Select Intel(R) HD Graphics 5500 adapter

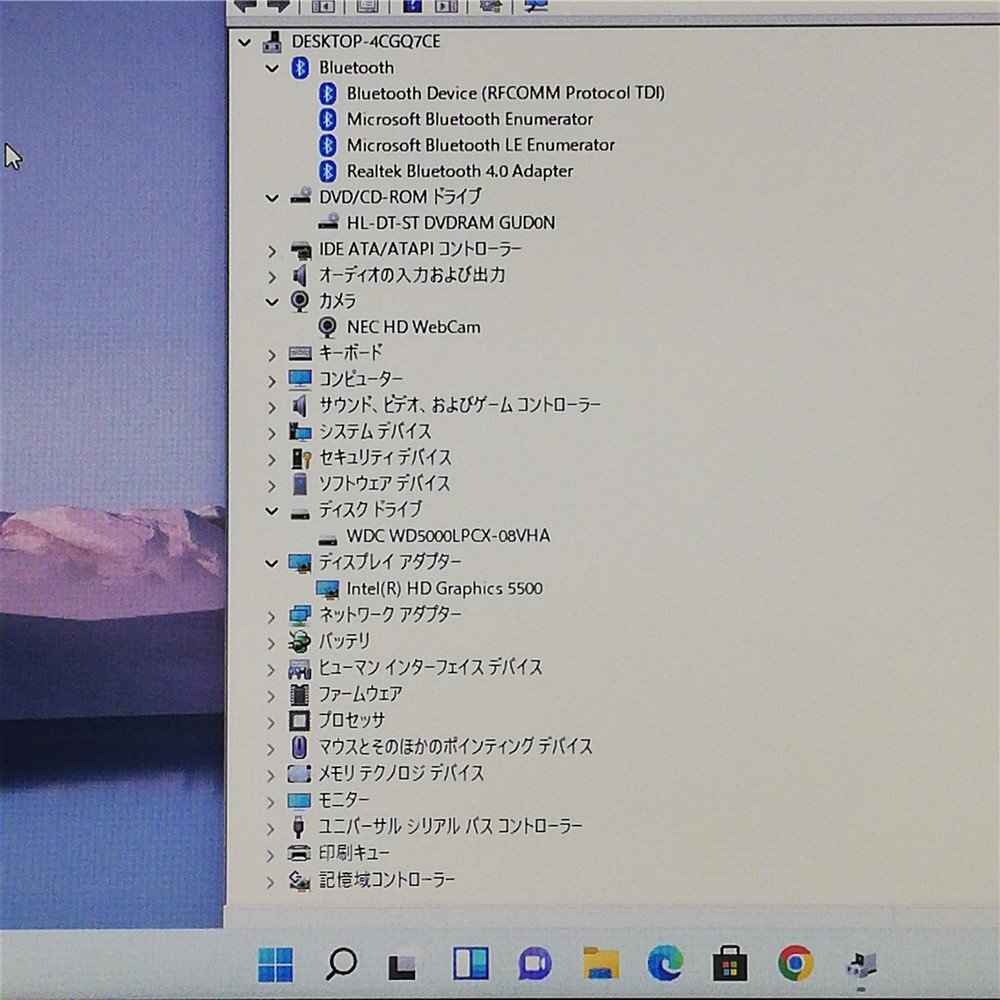[x=445, y=588]
